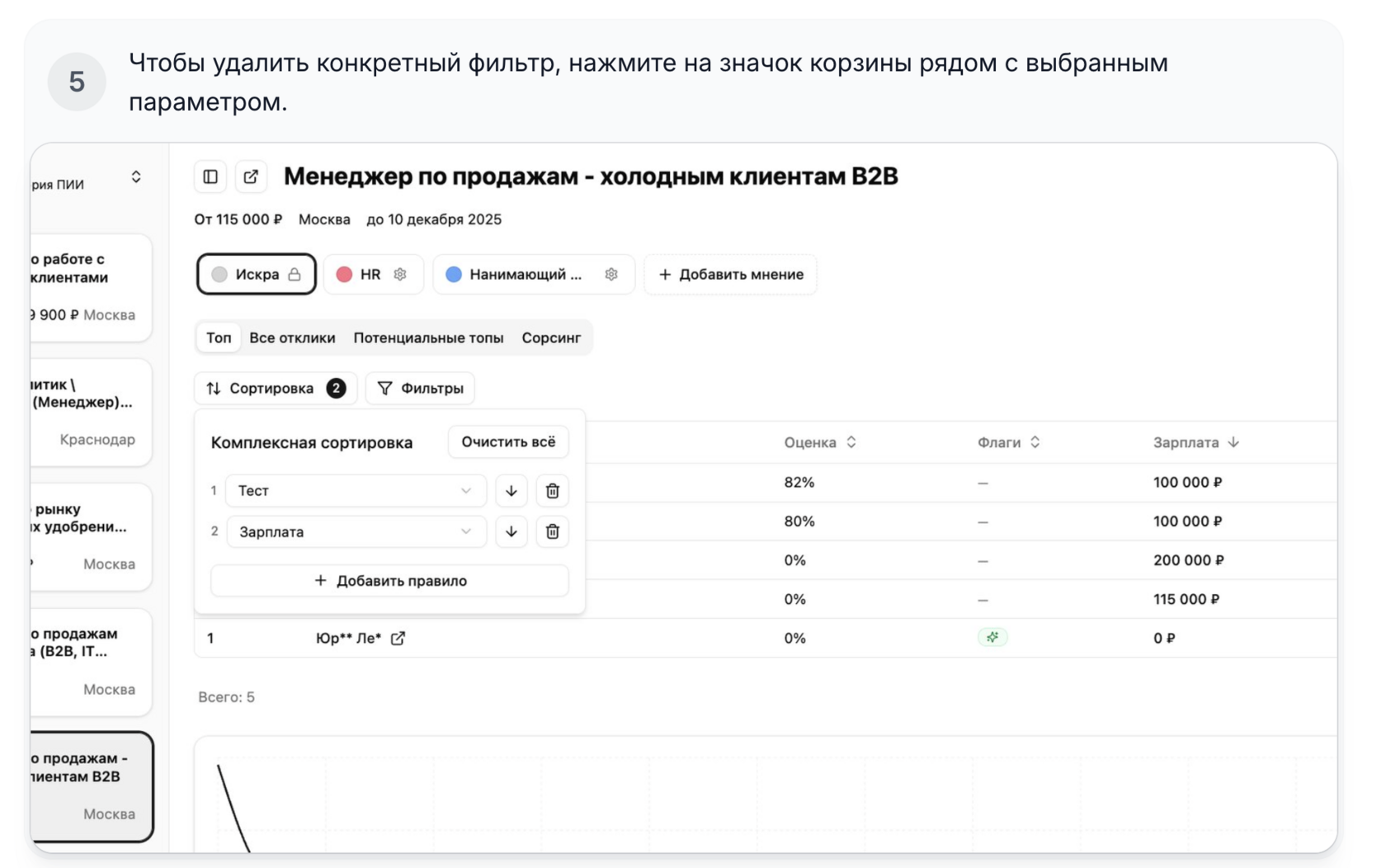The image size is (1386, 868).
Task: Open the Фильтры panel
Action: click(420, 388)
